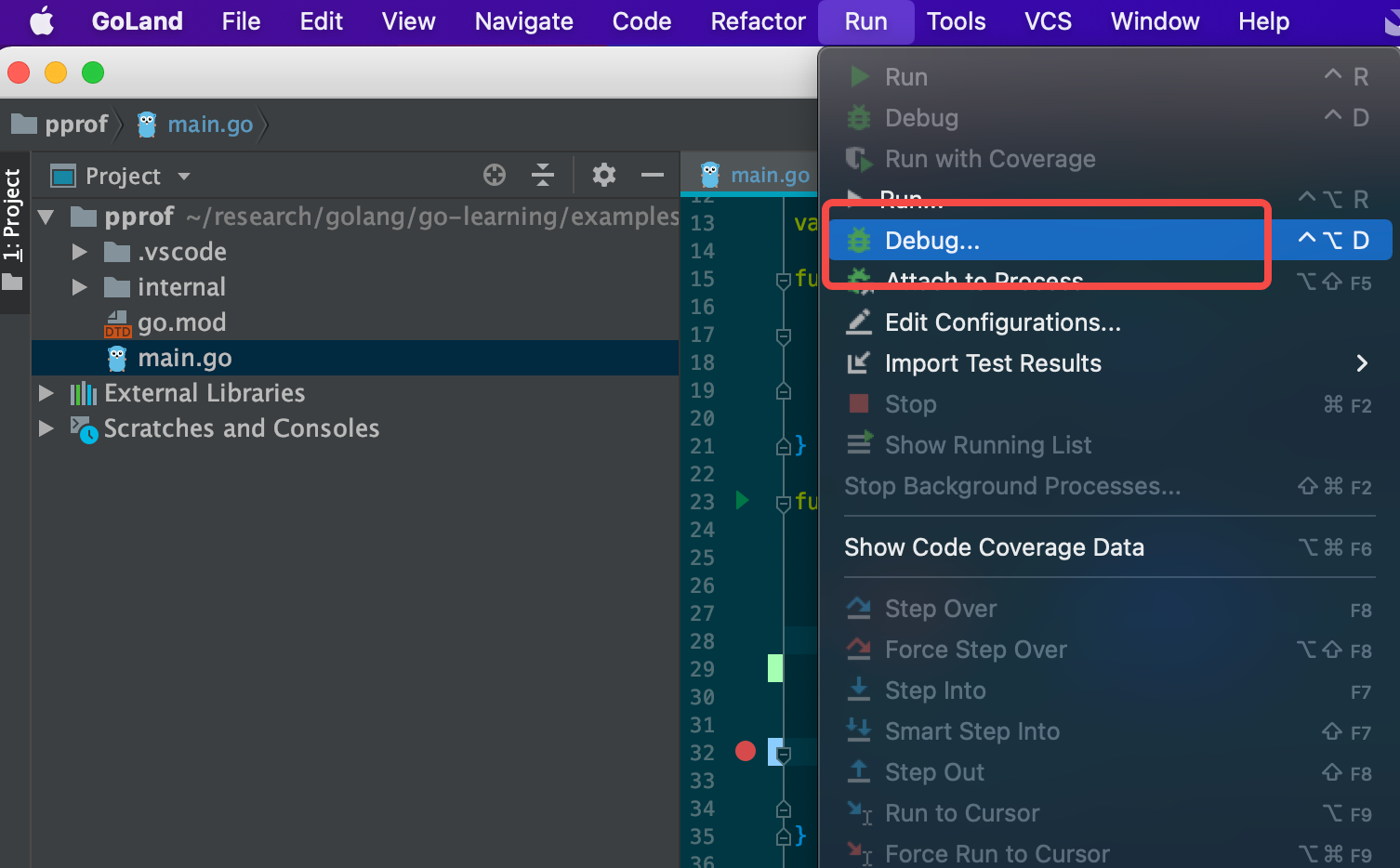Expand the internal folder
This screenshot has height=868, width=1400.
pos(78,286)
